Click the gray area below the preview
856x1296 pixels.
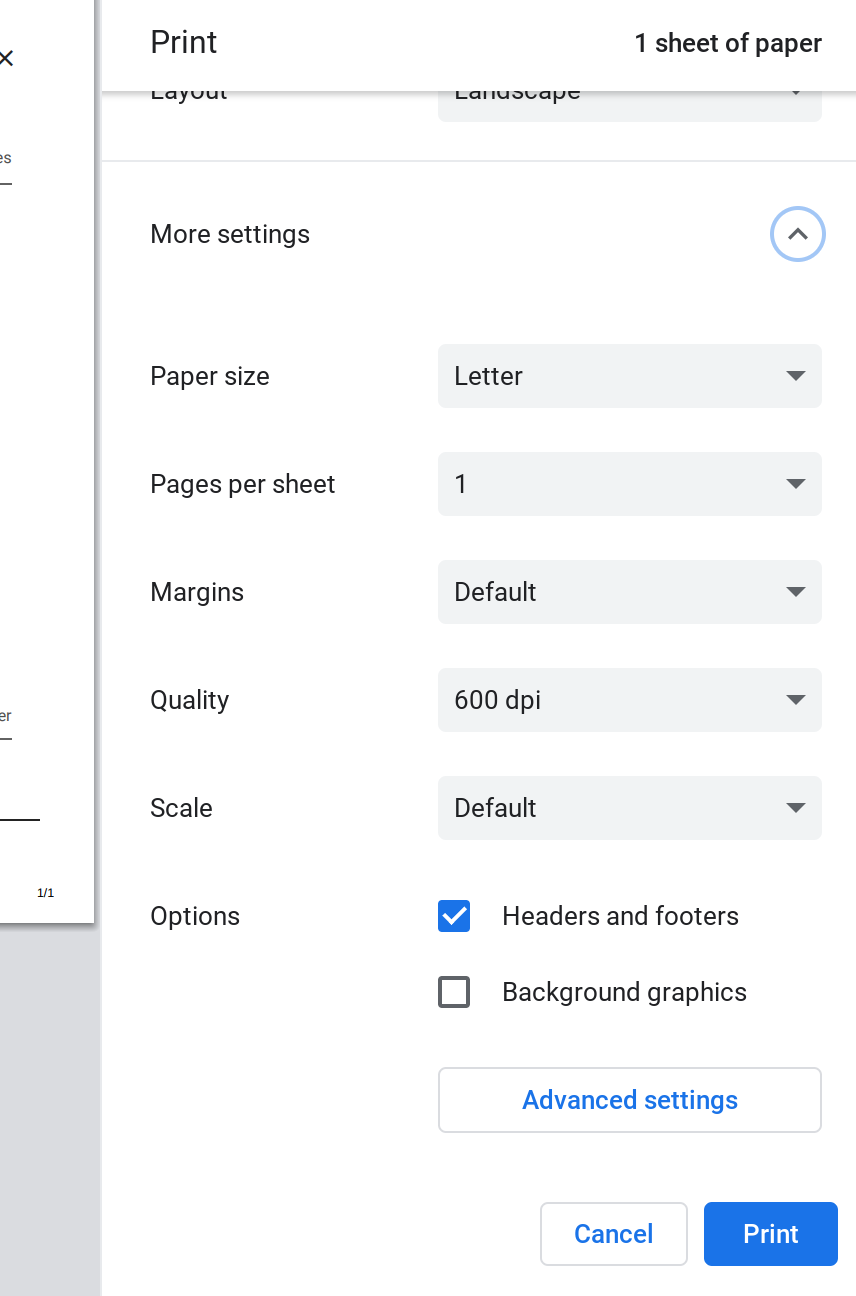(x=48, y=1100)
